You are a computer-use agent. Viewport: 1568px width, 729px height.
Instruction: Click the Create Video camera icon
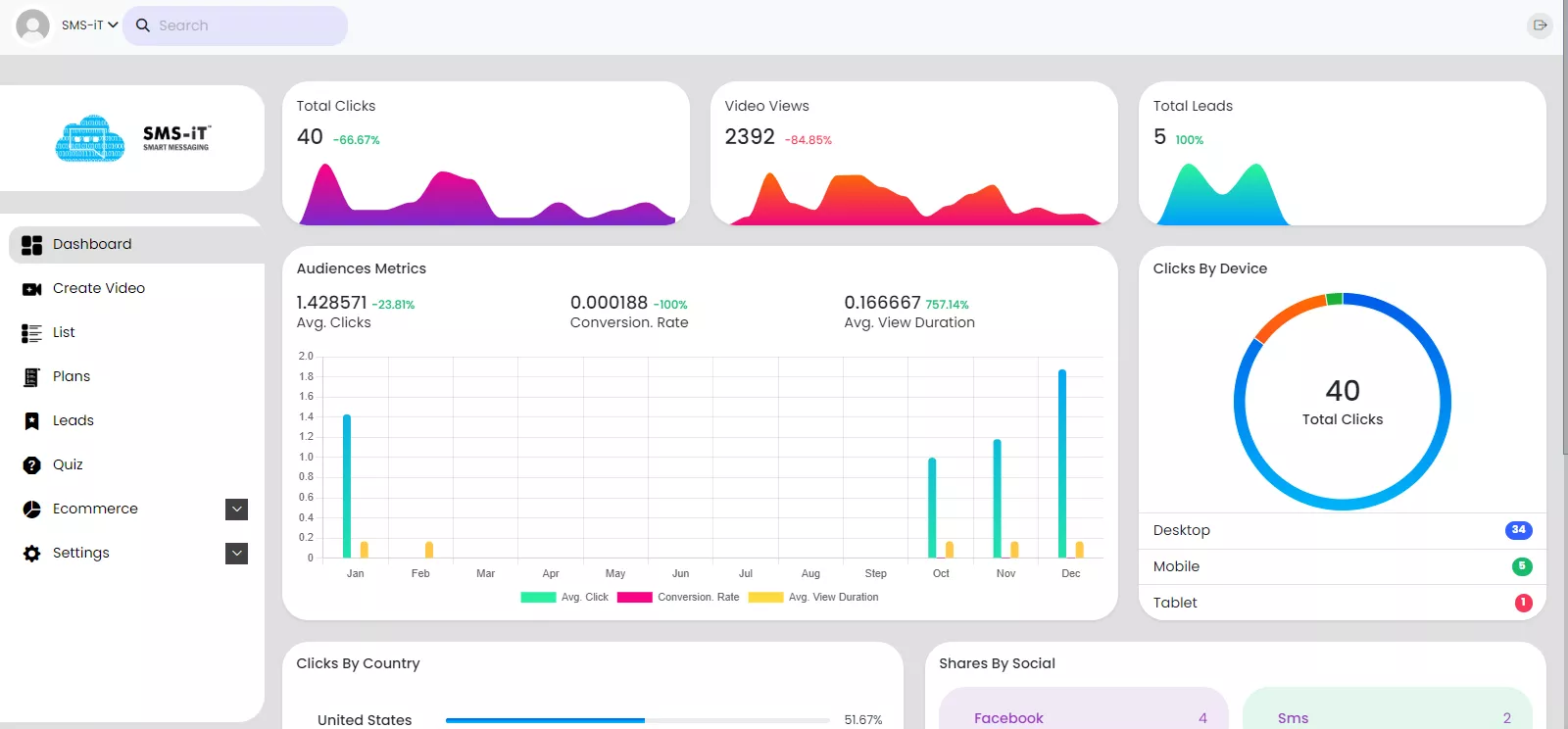pyautogui.click(x=31, y=289)
